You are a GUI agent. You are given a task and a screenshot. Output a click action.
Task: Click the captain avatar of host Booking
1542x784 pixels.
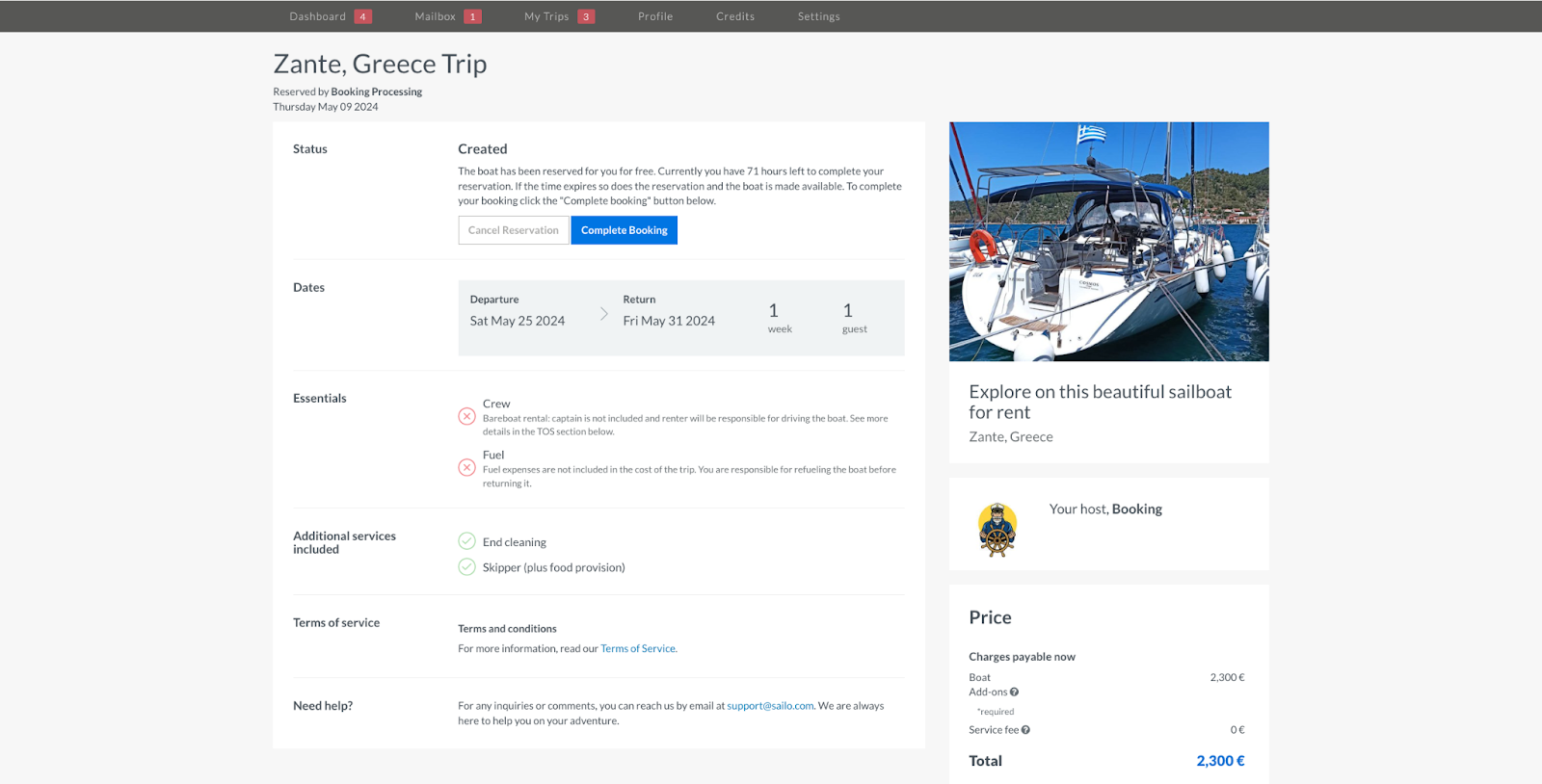pyautogui.click(x=997, y=530)
